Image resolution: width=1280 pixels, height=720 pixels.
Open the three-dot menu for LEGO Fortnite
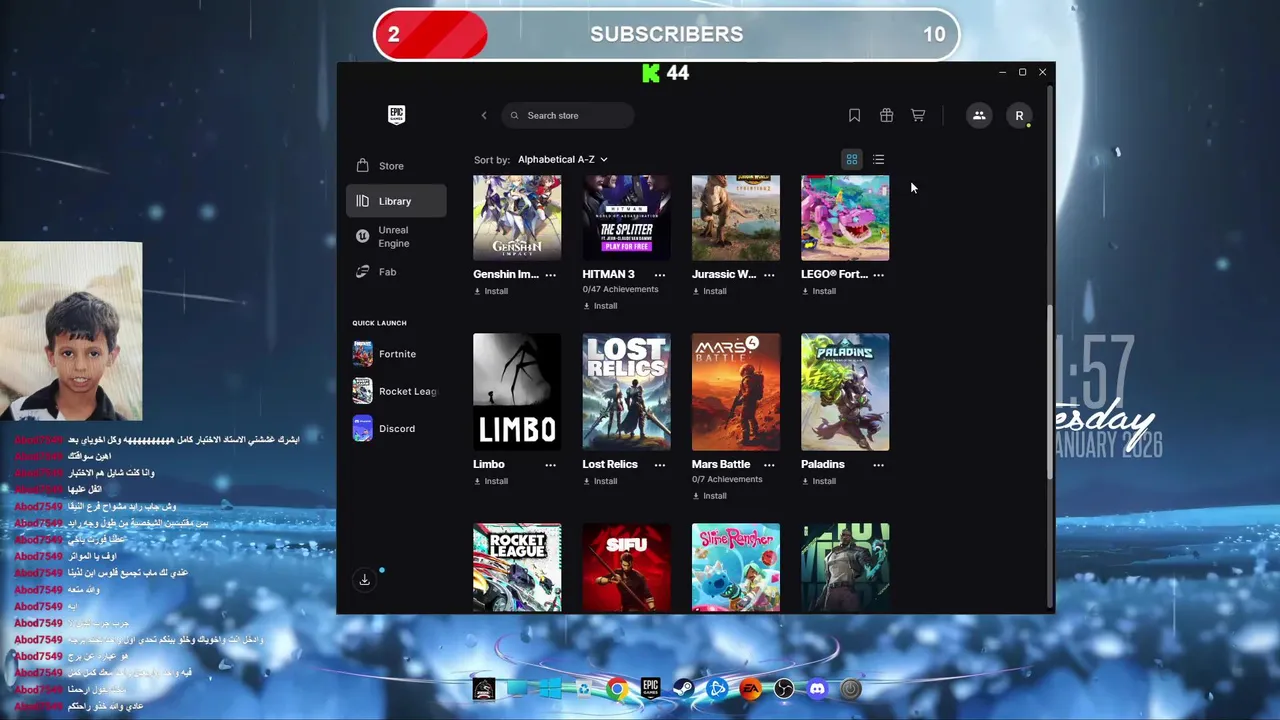click(878, 274)
